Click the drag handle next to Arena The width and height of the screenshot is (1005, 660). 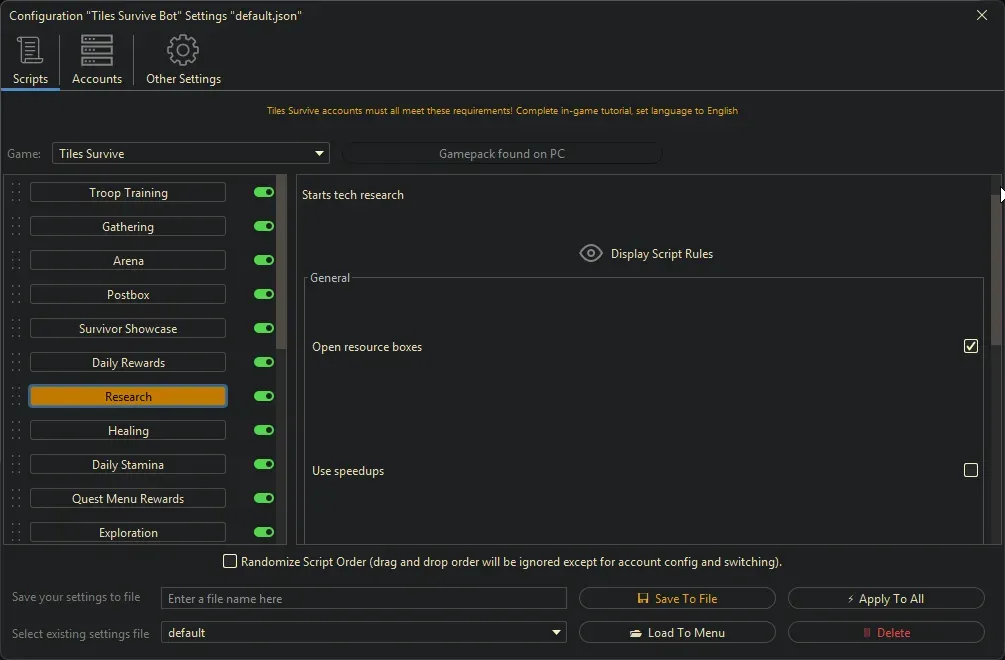(x=16, y=261)
